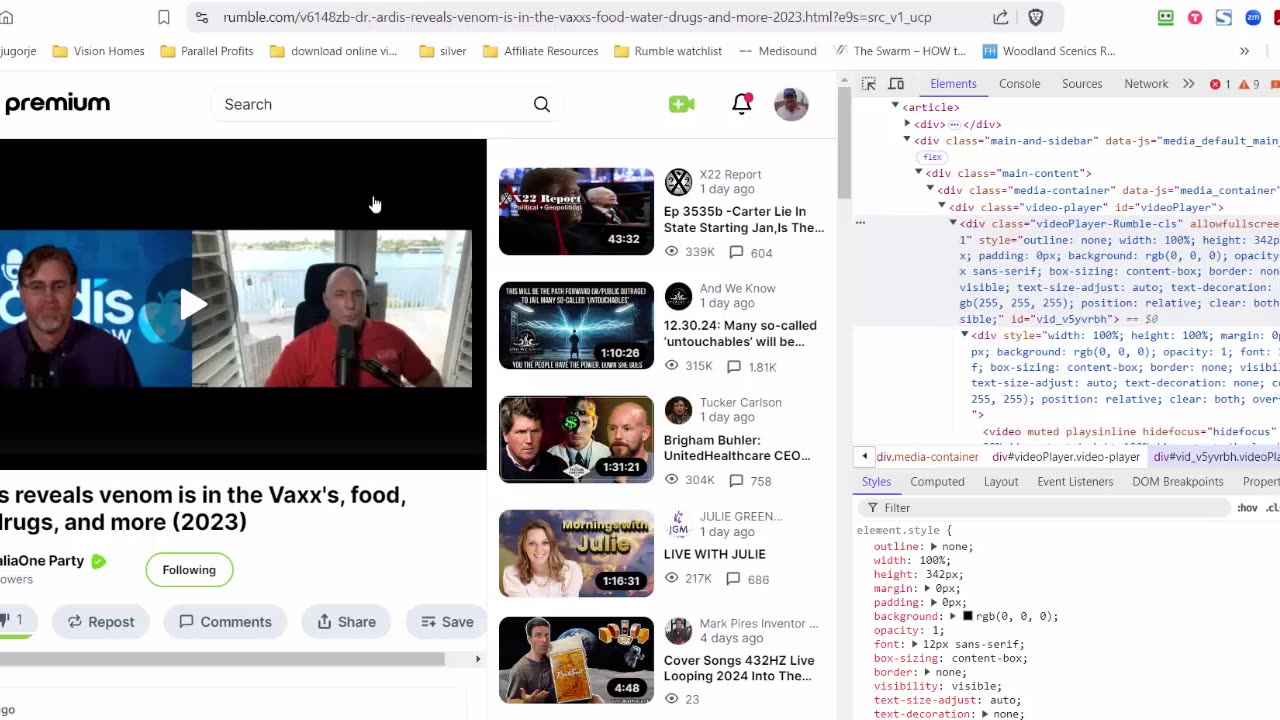Click the green RoboForm extension icon
The width and height of the screenshot is (1280, 720).
tap(1166, 17)
